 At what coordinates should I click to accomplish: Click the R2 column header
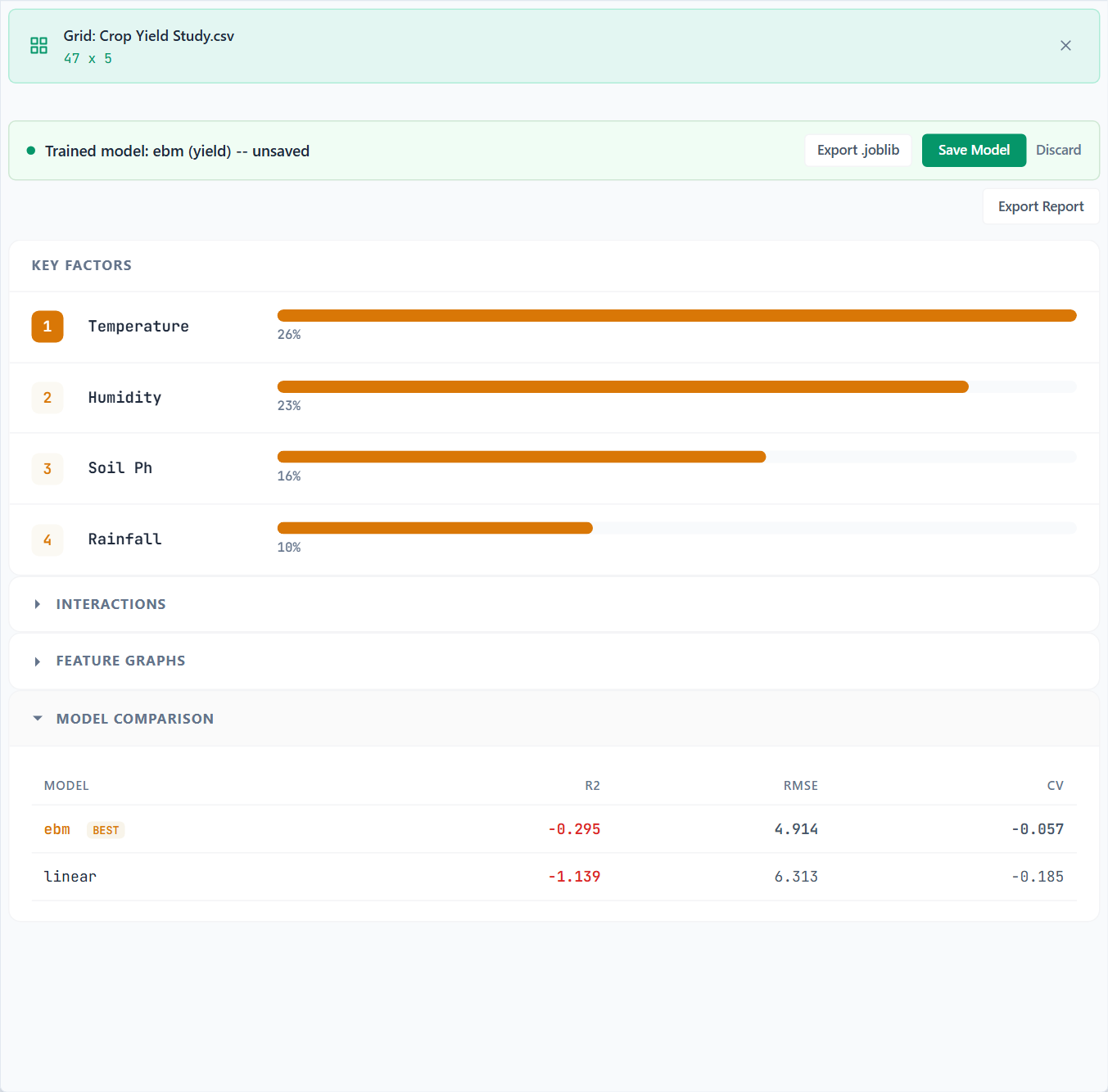(x=592, y=786)
